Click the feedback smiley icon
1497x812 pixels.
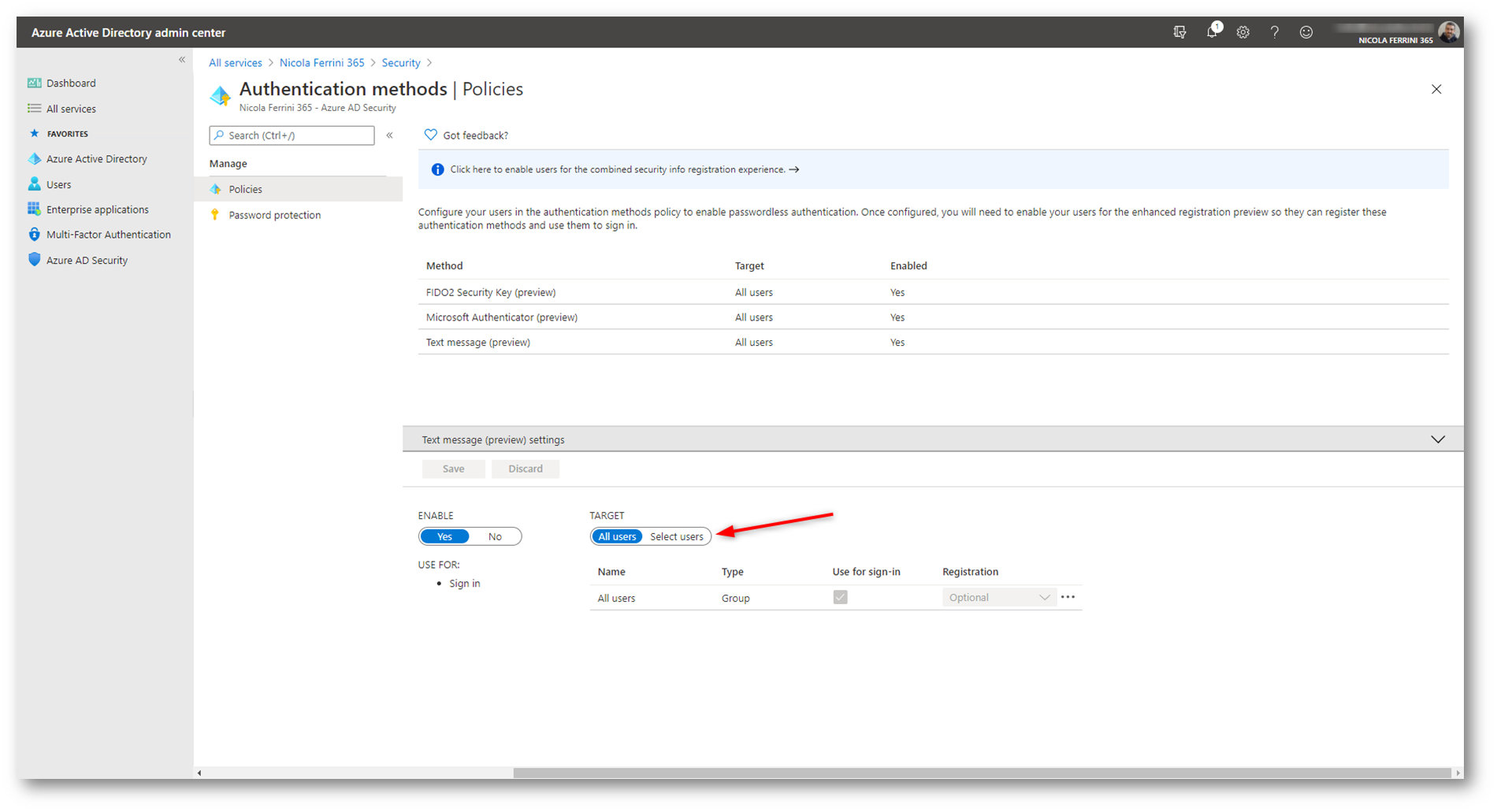point(1306,32)
